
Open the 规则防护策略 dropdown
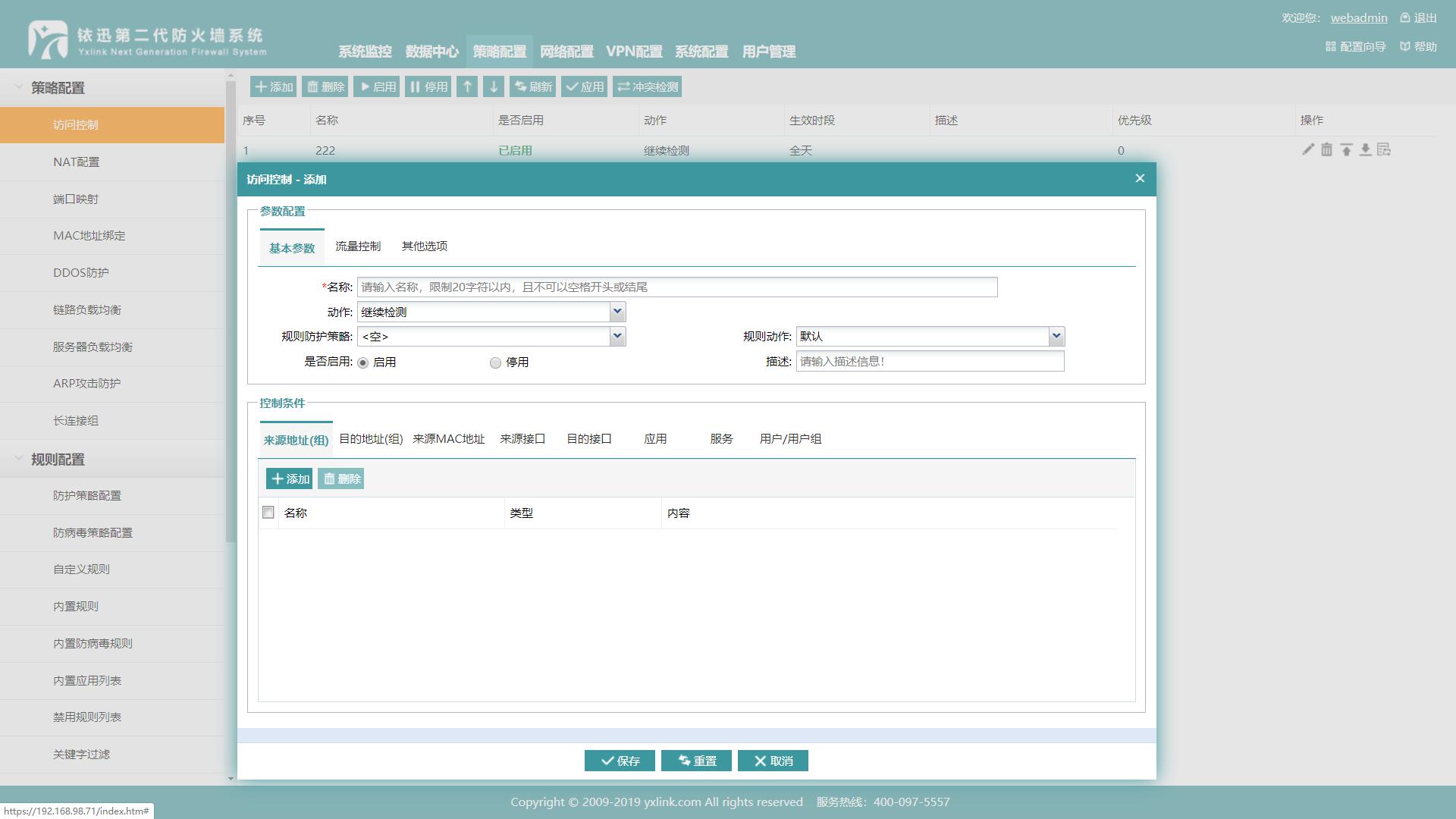click(617, 336)
